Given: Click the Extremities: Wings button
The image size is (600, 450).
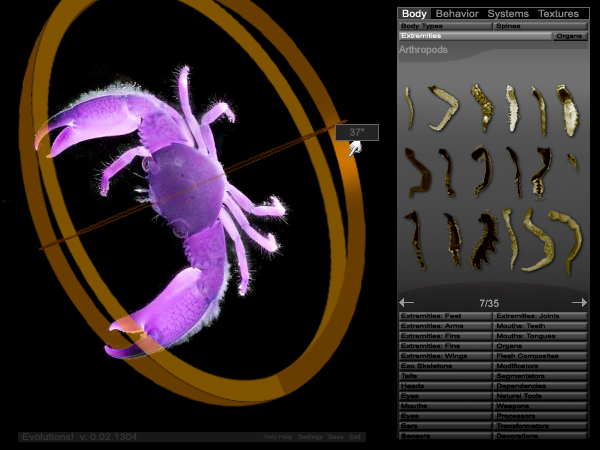Looking at the screenshot, I should tap(445, 356).
